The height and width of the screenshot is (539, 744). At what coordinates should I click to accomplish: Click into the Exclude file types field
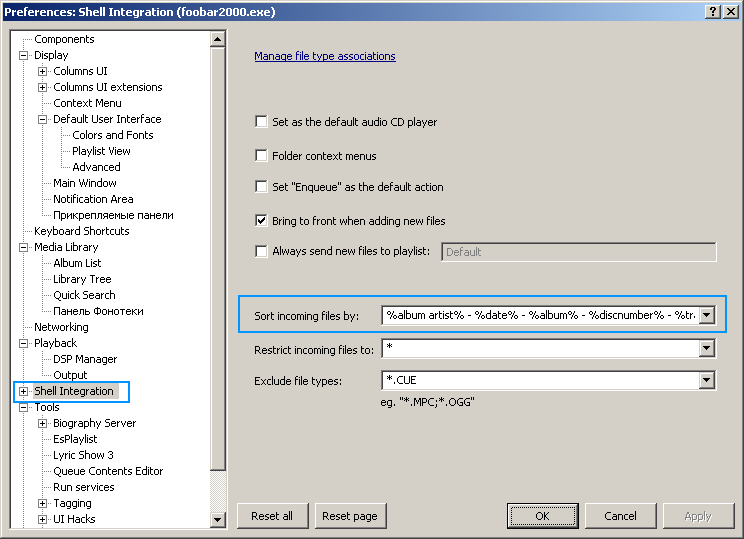pos(540,380)
